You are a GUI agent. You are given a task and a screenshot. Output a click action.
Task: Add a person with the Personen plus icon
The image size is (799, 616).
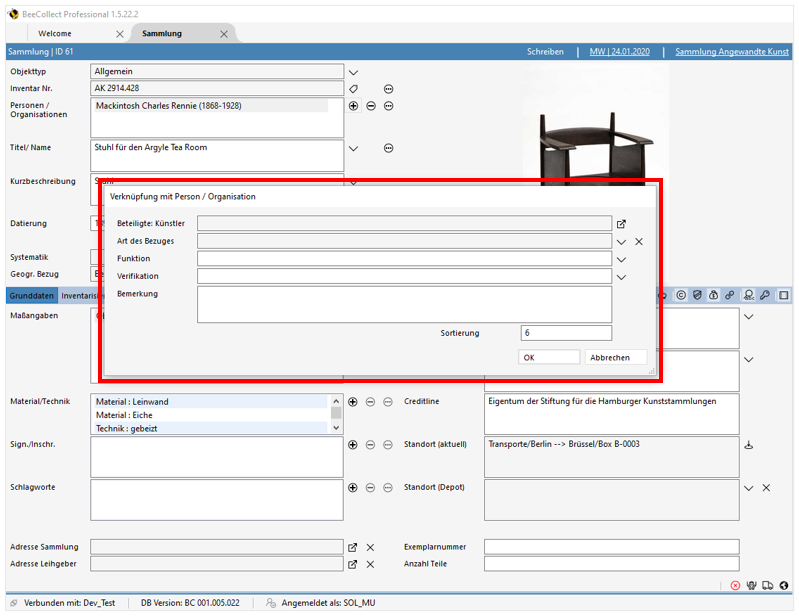pos(353,106)
